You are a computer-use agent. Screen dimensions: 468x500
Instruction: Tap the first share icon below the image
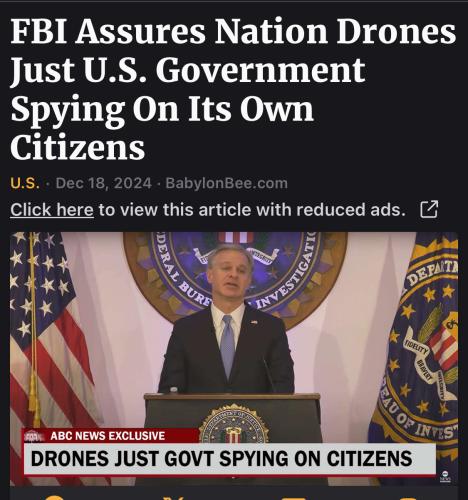pyautogui.click(x=55, y=497)
